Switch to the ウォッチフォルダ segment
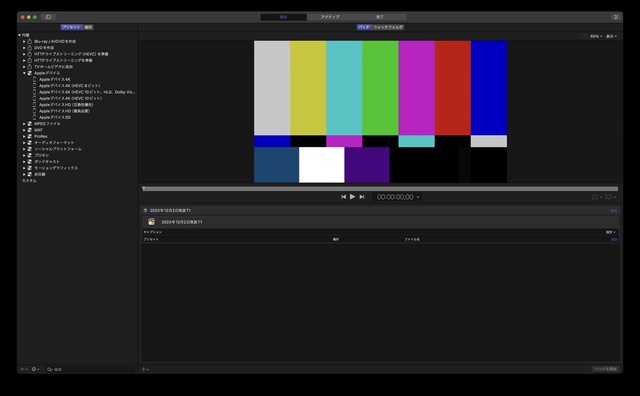Screen dimensions: 640x396 pos(388,27)
